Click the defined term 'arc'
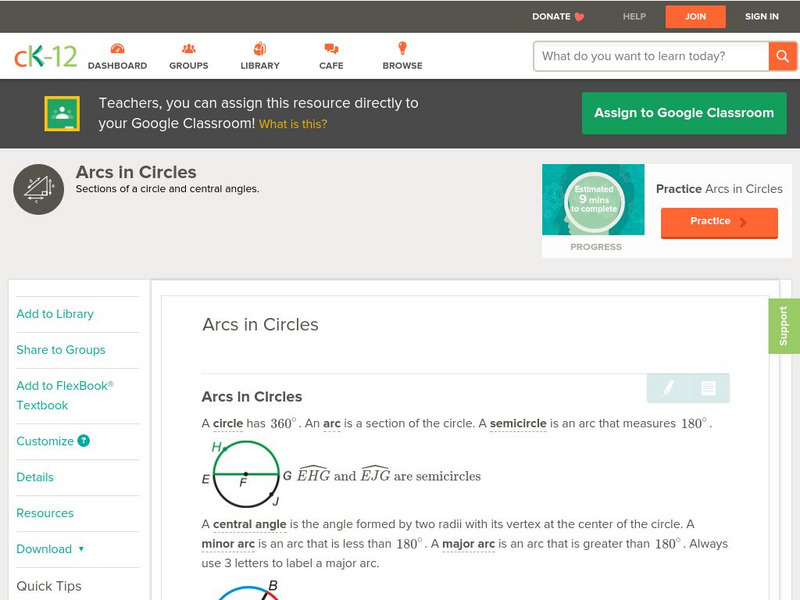This screenshot has width=800, height=600. (x=332, y=423)
